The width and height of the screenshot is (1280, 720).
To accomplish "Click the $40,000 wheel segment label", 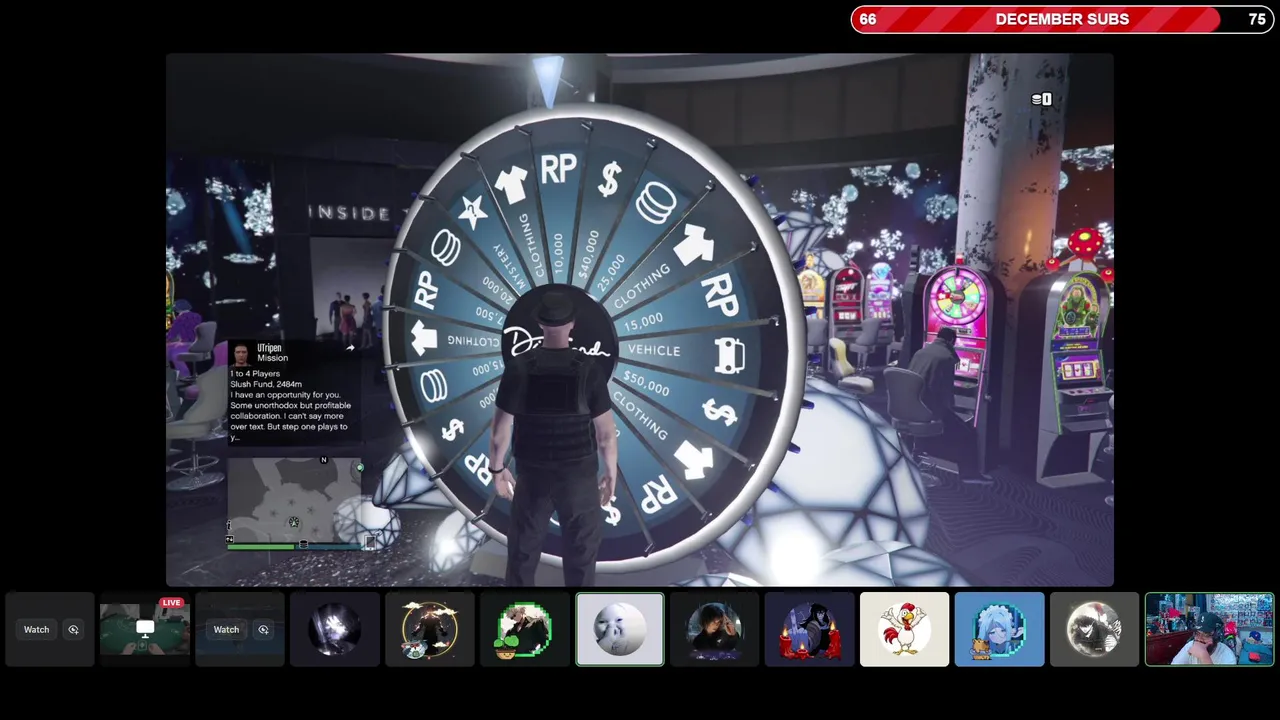I will 588,254.
